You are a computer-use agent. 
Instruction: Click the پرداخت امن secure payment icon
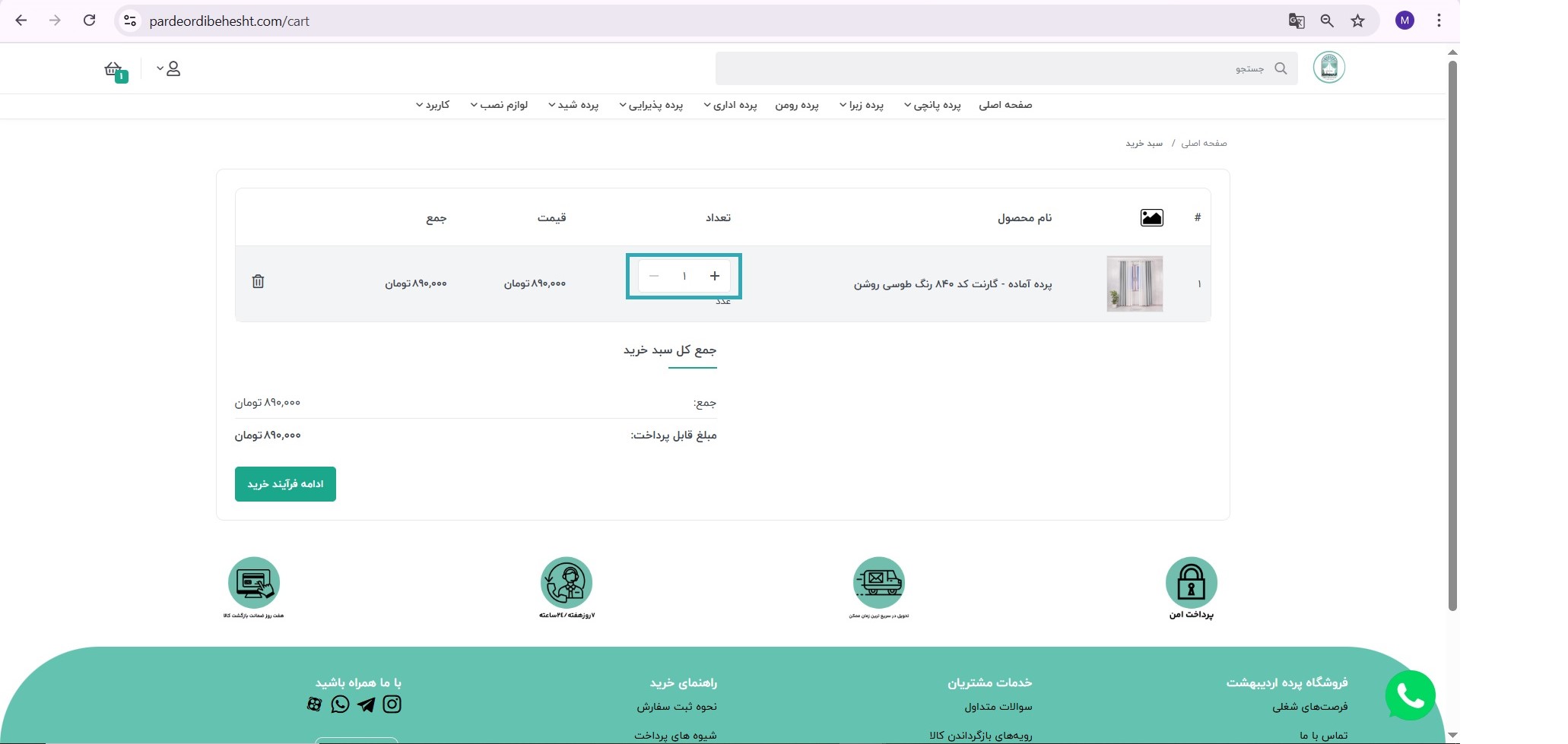(x=1191, y=584)
